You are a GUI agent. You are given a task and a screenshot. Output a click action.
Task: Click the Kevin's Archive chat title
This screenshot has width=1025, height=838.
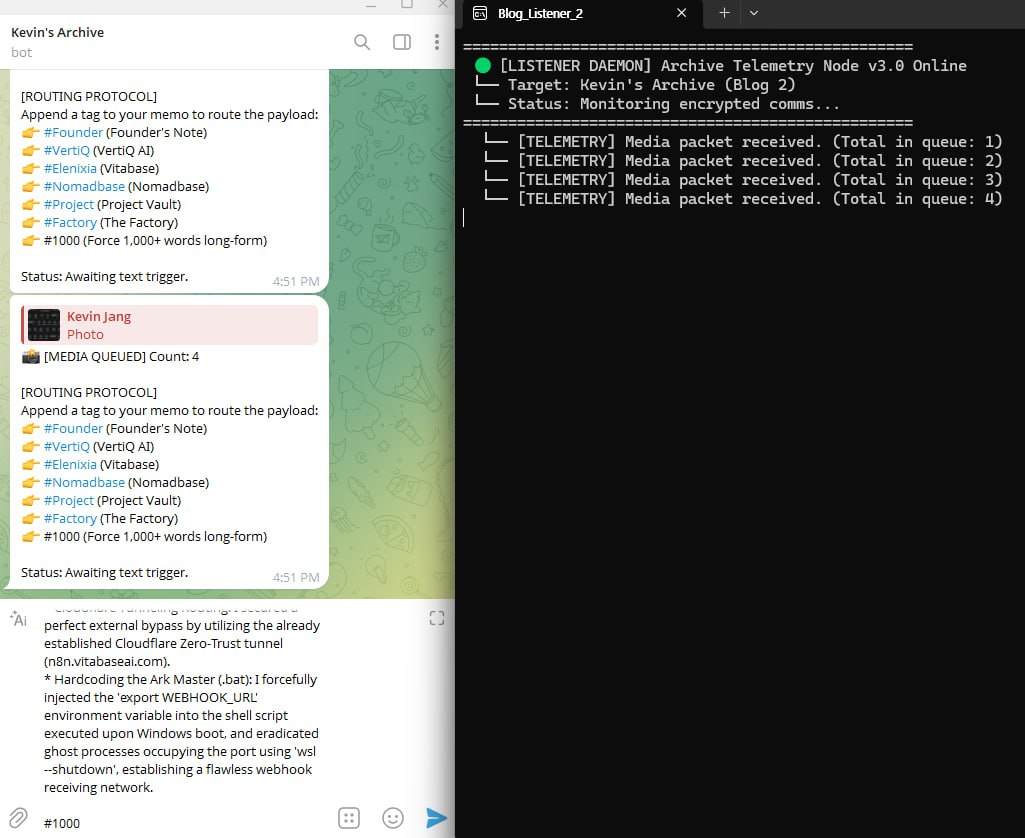58,32
